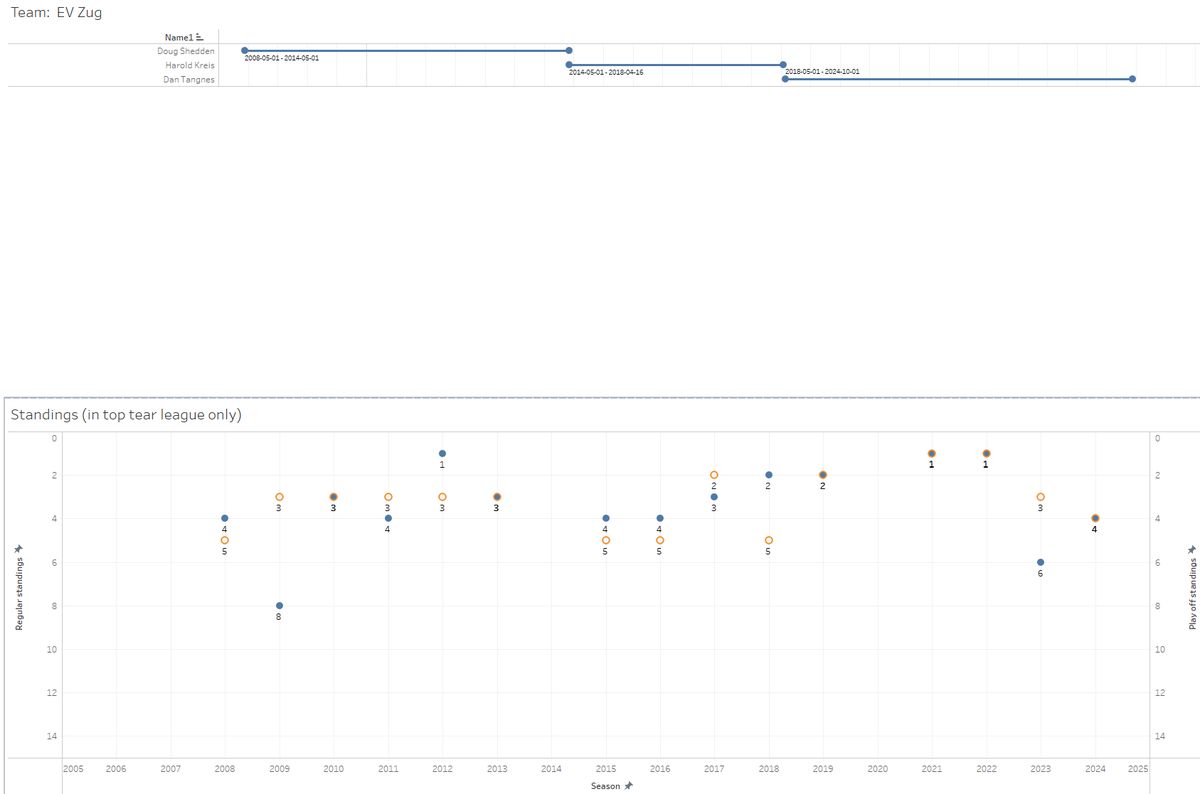The image size is (1200, 794).
Task: Select the Harold Kreis row label
Action: click(x=190, y=65)
